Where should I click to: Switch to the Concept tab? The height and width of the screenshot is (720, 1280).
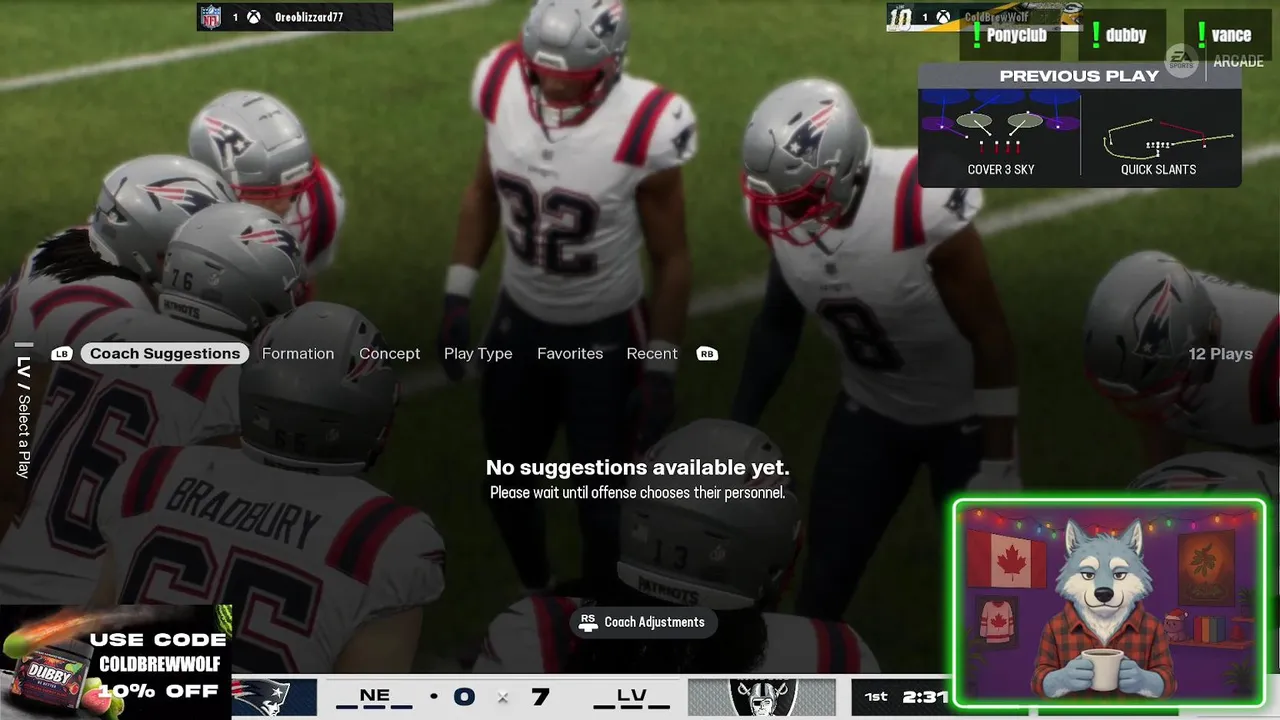[x=390, y=354]
